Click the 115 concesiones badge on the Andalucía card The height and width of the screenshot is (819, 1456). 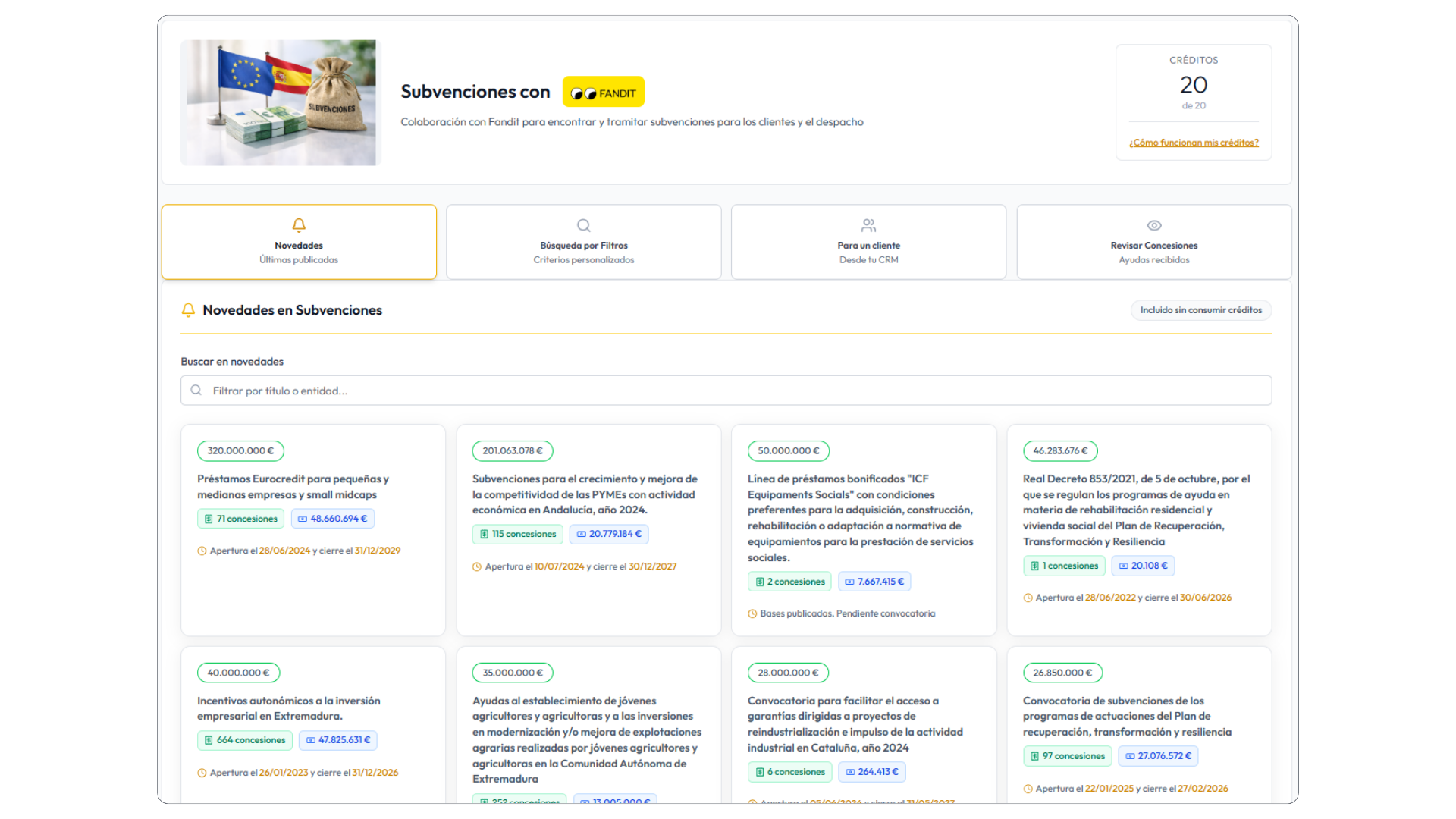517,534
